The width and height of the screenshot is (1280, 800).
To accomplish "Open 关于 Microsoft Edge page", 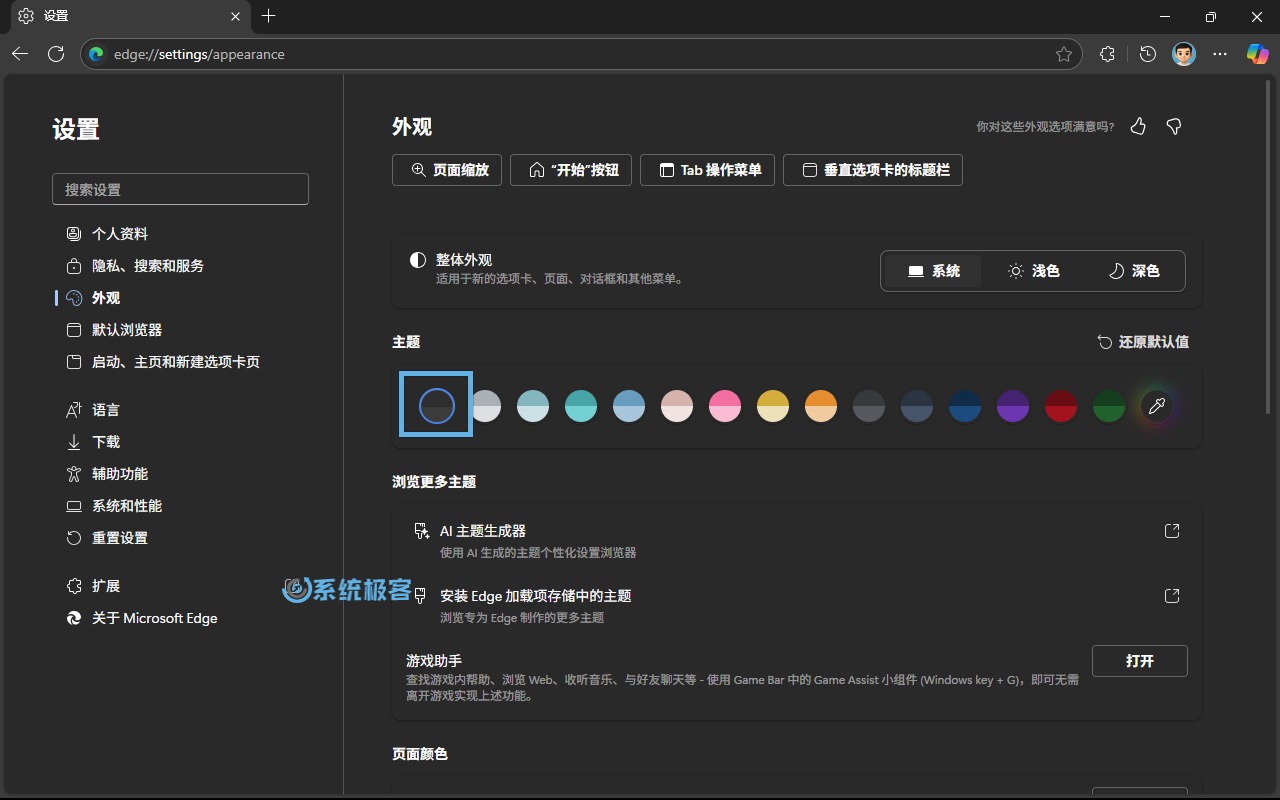I will pos(141,618).
